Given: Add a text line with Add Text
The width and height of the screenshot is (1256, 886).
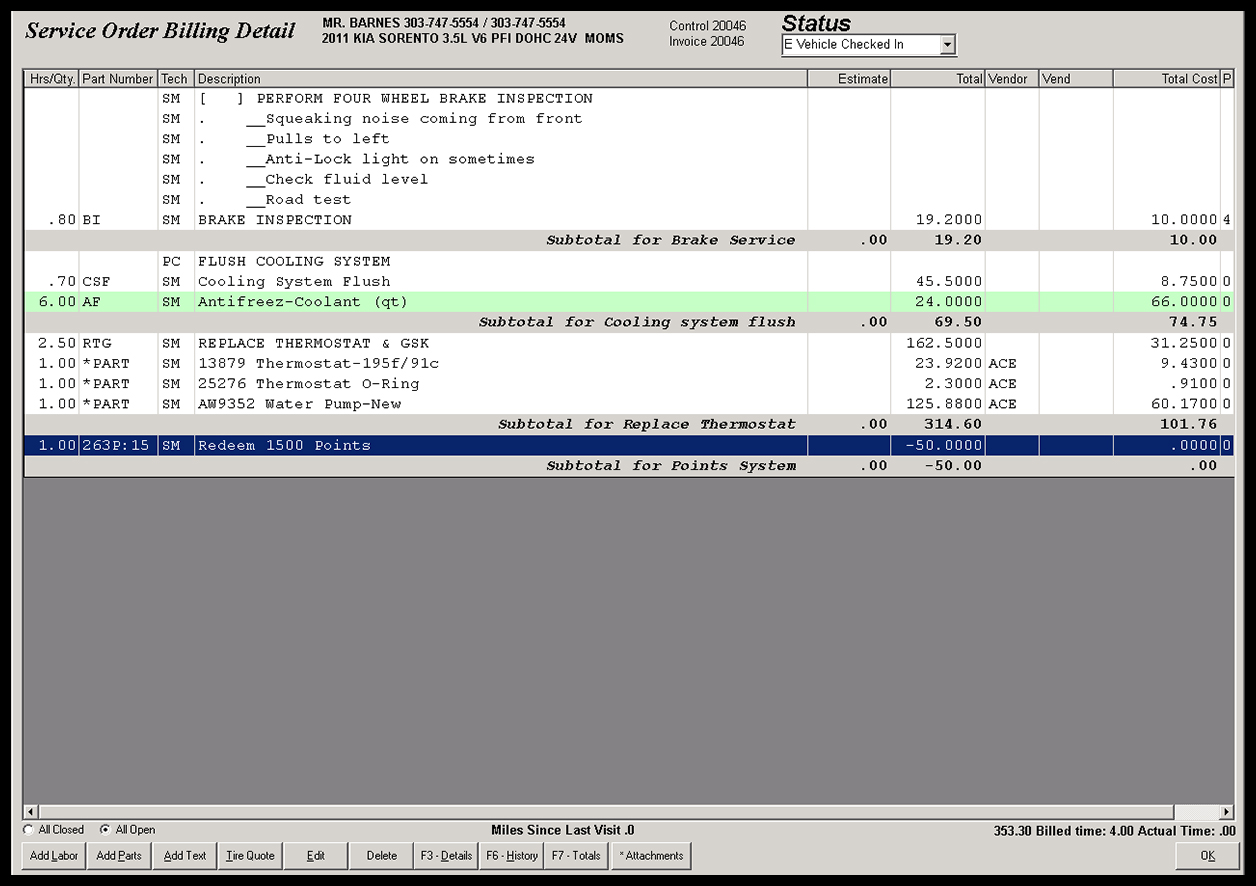Looking at the screenshot, I should coord(184,855).
